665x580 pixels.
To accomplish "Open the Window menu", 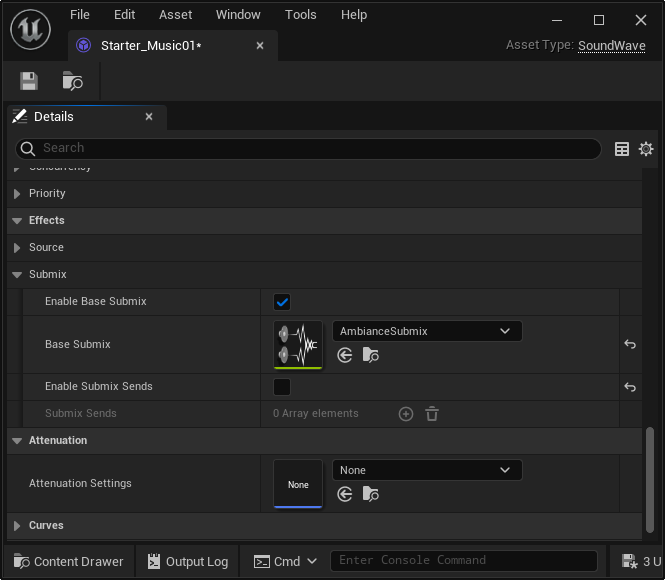I will click(x=238, y=15).
